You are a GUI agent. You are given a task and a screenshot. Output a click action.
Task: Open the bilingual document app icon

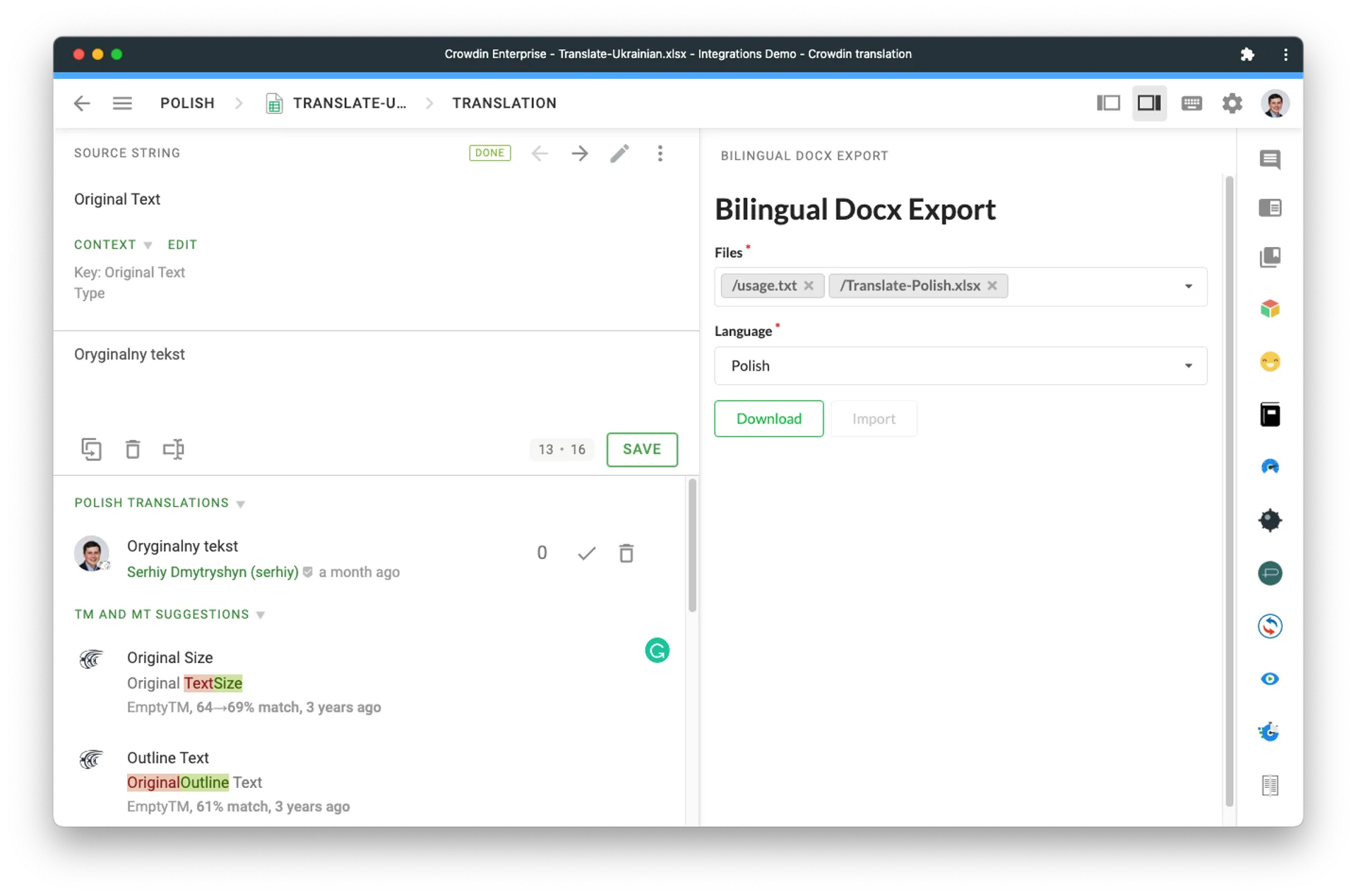pos(1269,784)
